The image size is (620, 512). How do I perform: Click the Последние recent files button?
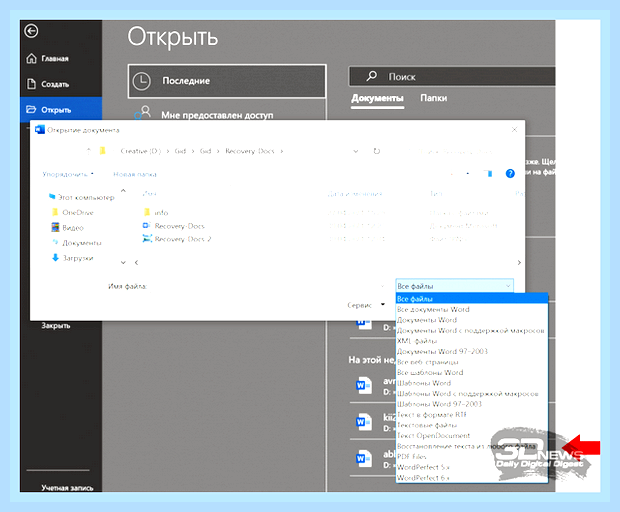(x=227, y=81)
